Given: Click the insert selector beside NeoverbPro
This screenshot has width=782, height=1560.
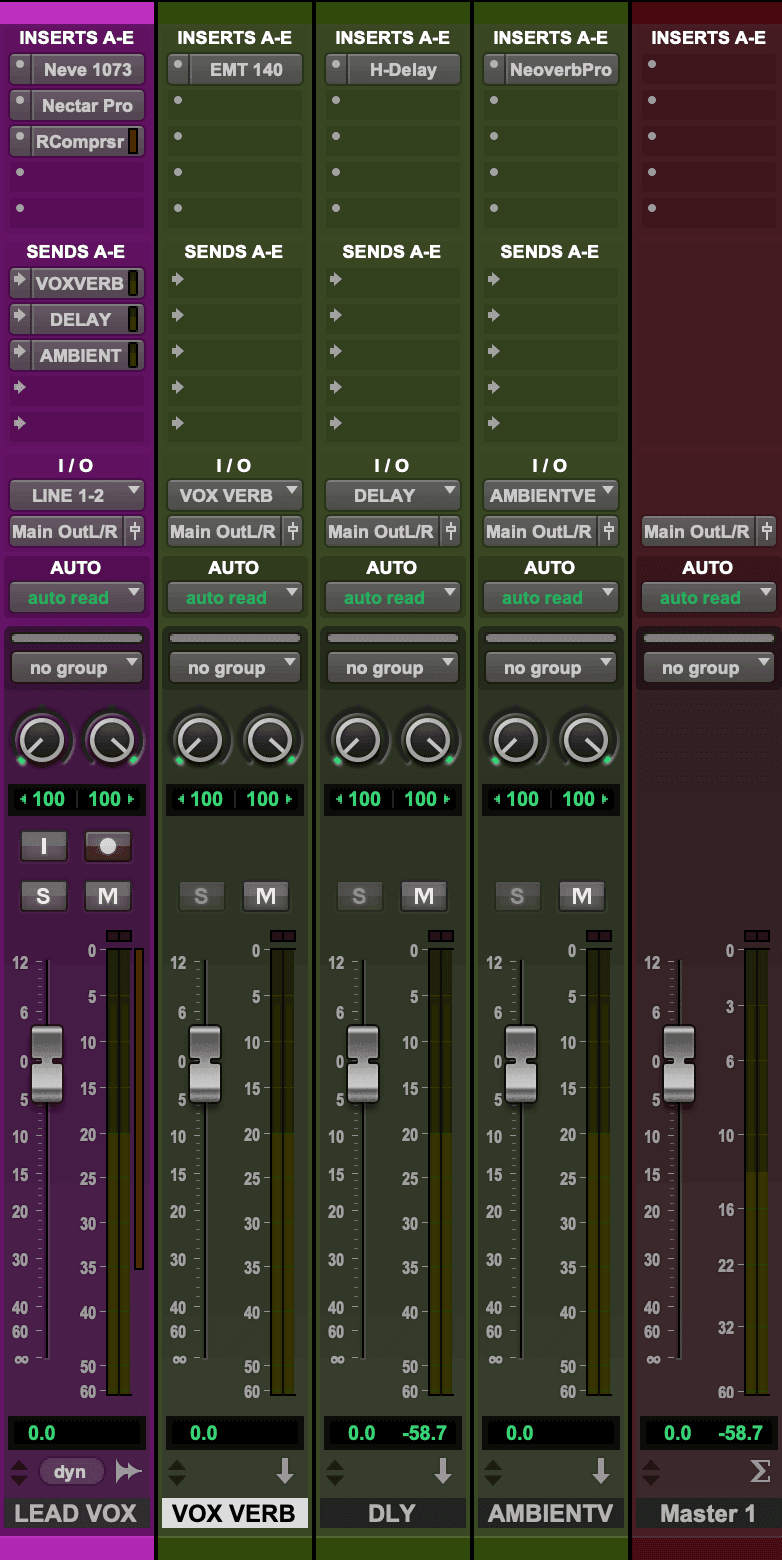Looking at the screenshot, I should pos(494,70).
